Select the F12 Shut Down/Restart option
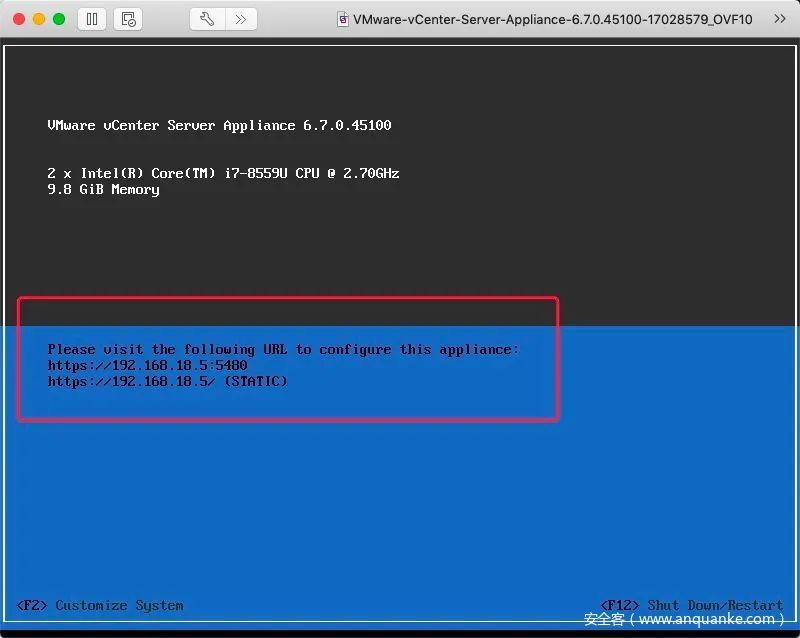 point(692,605)
